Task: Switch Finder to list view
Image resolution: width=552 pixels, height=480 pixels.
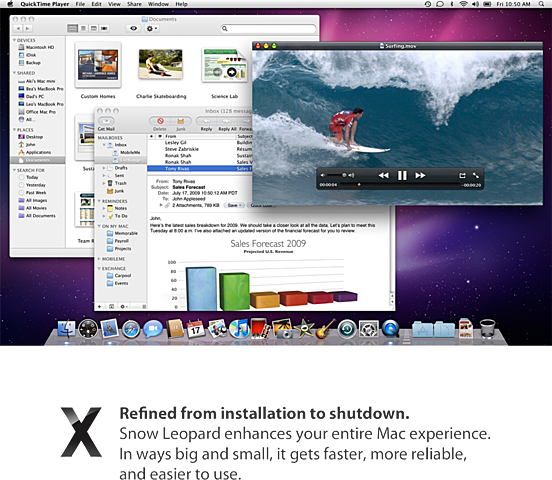Action: pyautogui.click(x=83, y=28)
